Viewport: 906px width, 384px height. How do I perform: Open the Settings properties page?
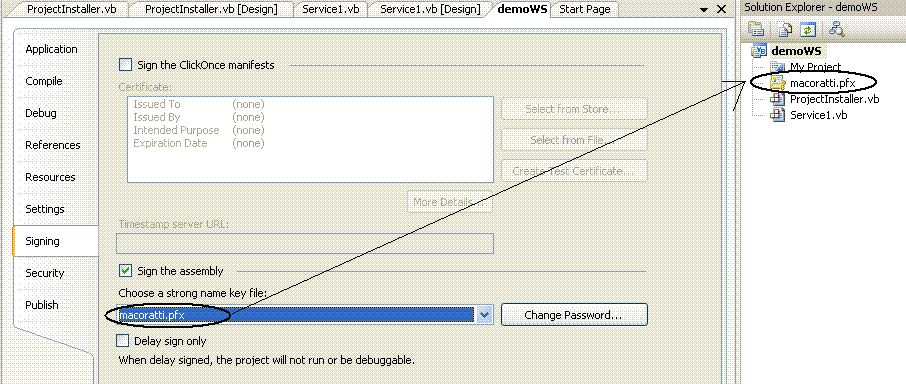(x=44, y=209)
